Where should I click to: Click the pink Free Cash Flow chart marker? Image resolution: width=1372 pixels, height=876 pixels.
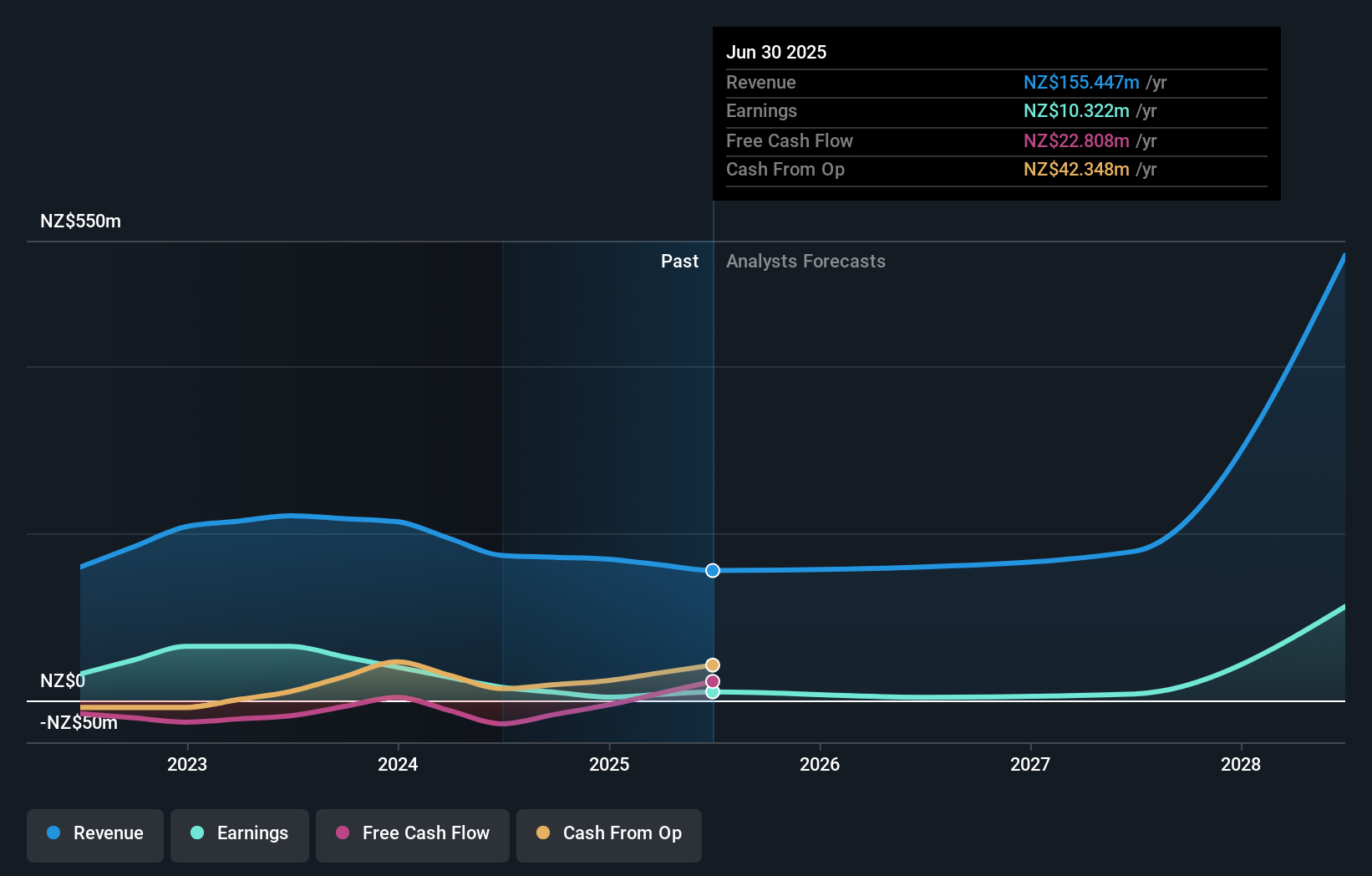pos(712,681)
